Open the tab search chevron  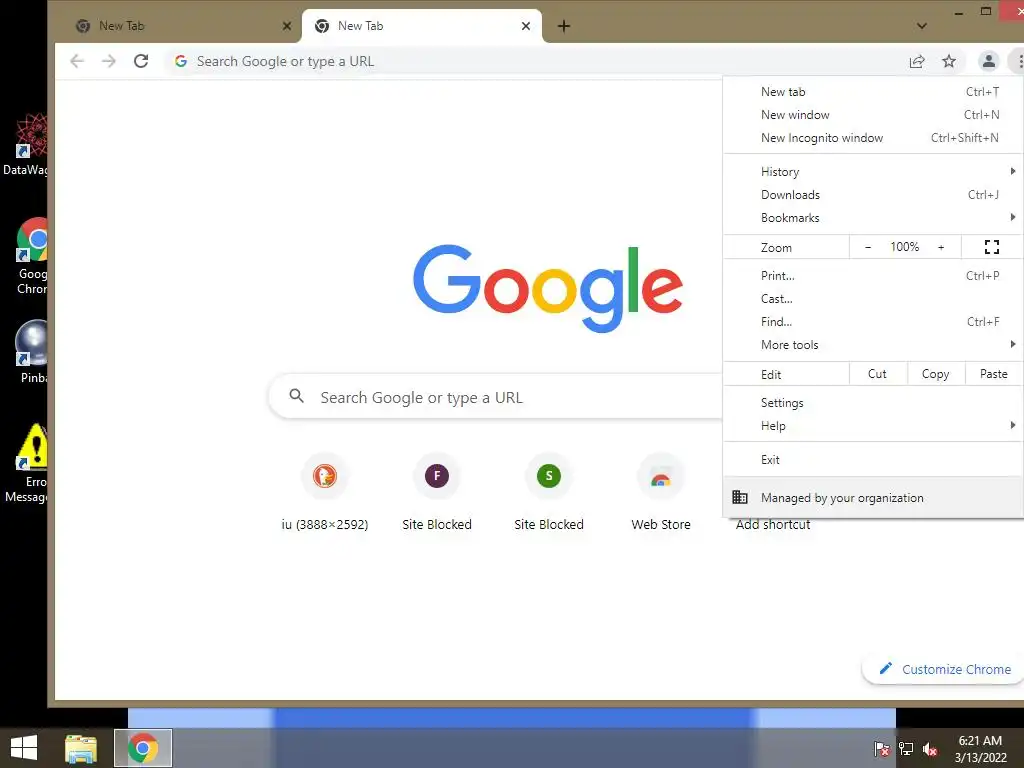tap(921, 26)
